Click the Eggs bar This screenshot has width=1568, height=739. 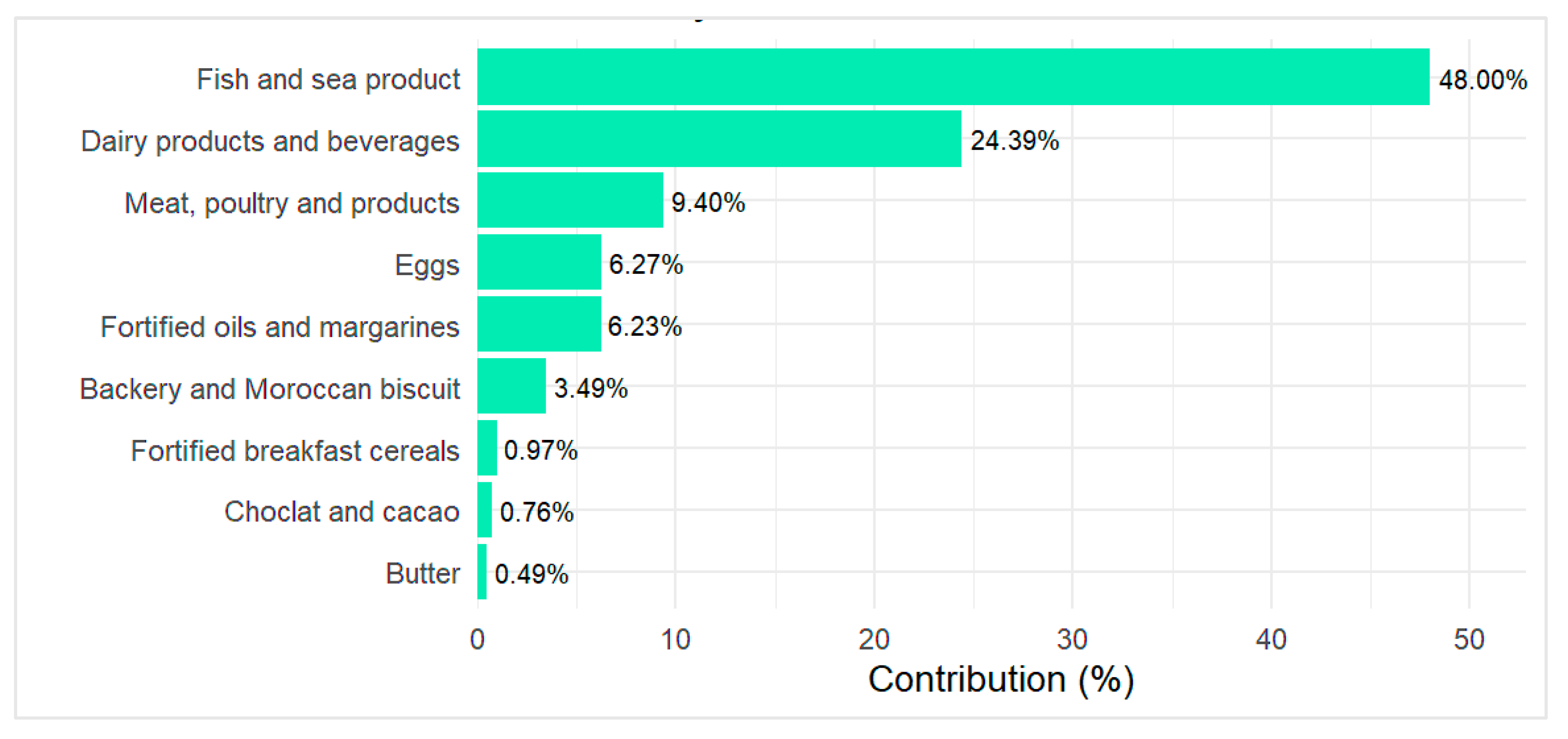pyautogui.click(x=539, y=262)
